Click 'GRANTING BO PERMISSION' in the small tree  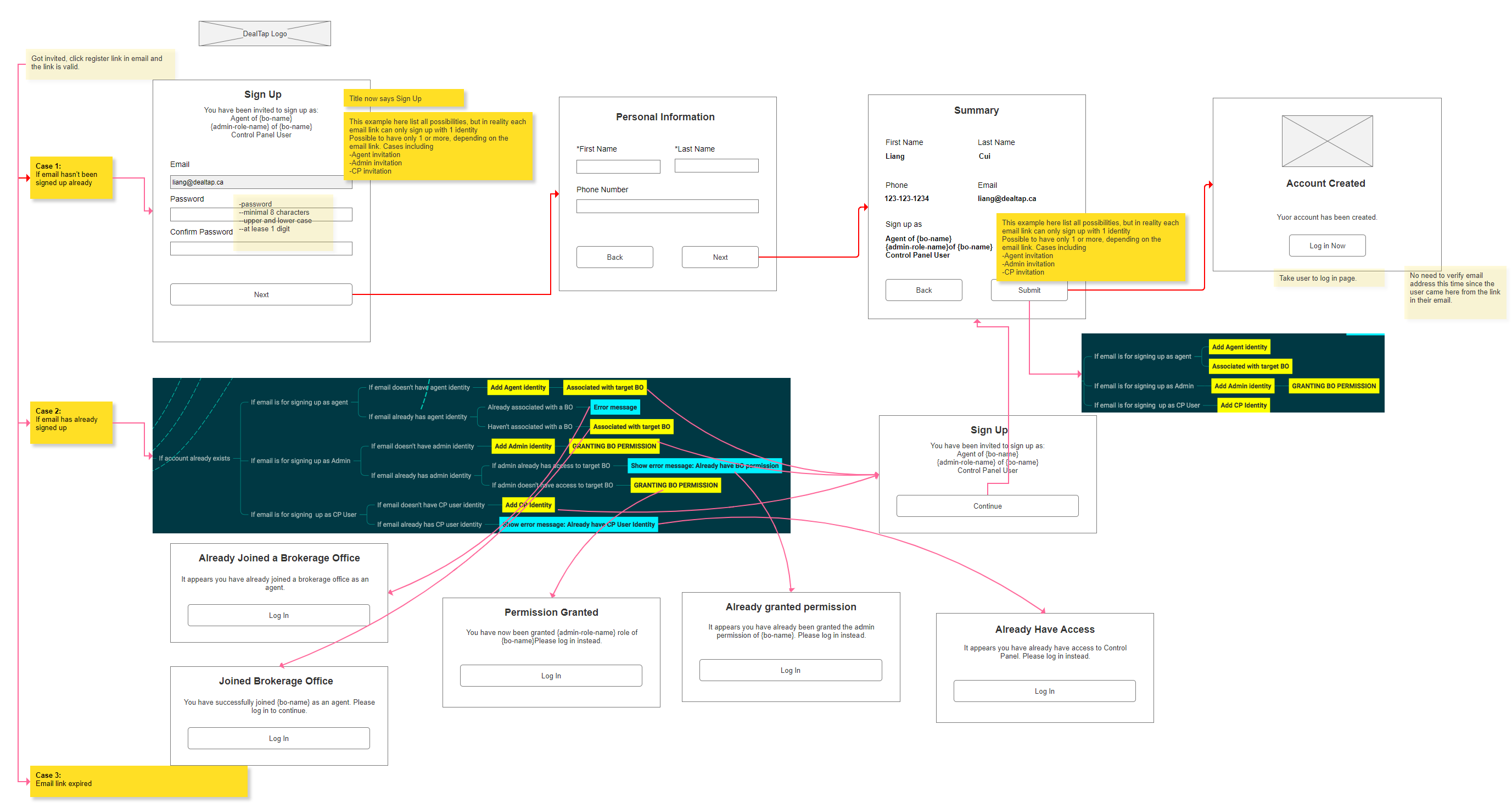click(x=1334, y=386)
